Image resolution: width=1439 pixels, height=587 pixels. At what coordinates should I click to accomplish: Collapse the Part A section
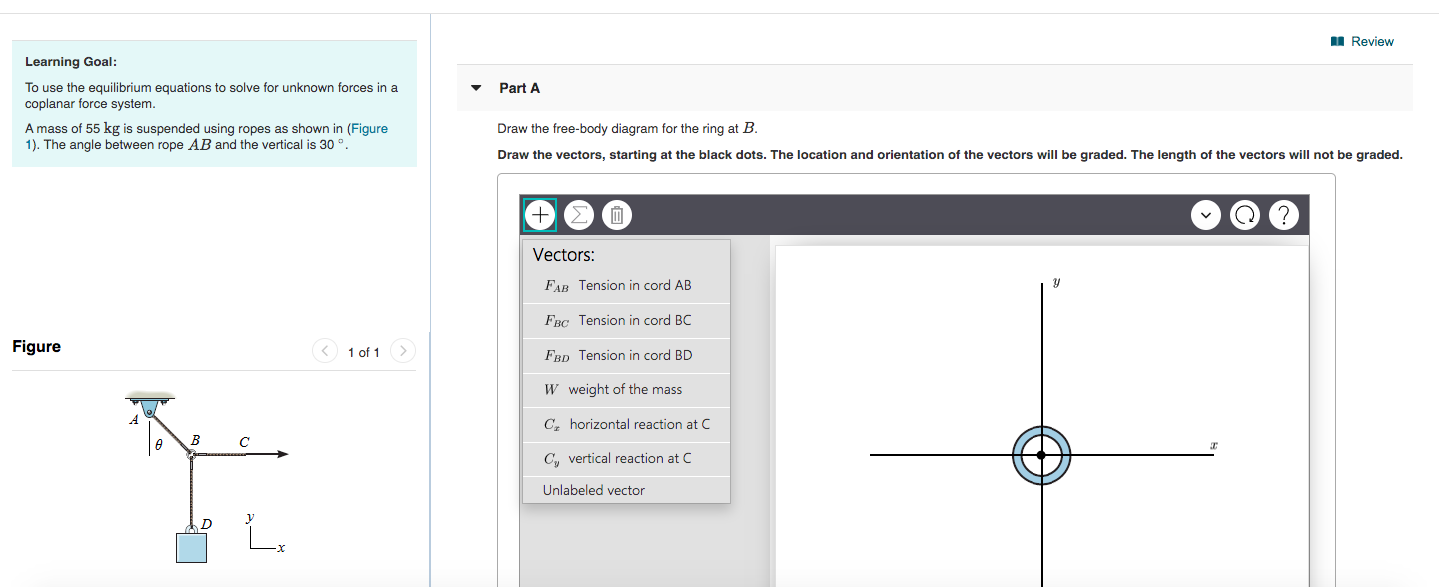tap(476, 88)
